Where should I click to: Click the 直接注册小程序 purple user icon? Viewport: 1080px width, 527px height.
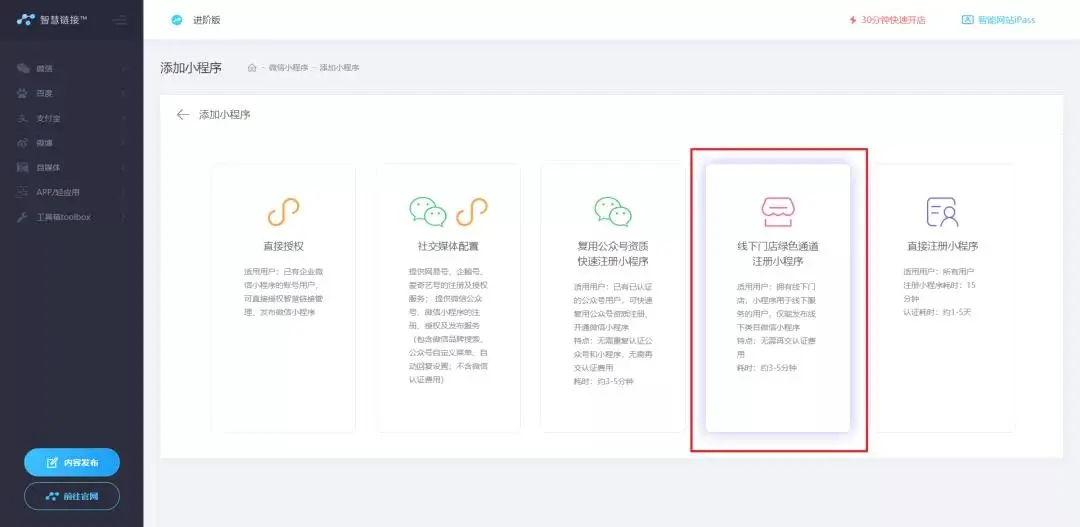tap(942, 212)
